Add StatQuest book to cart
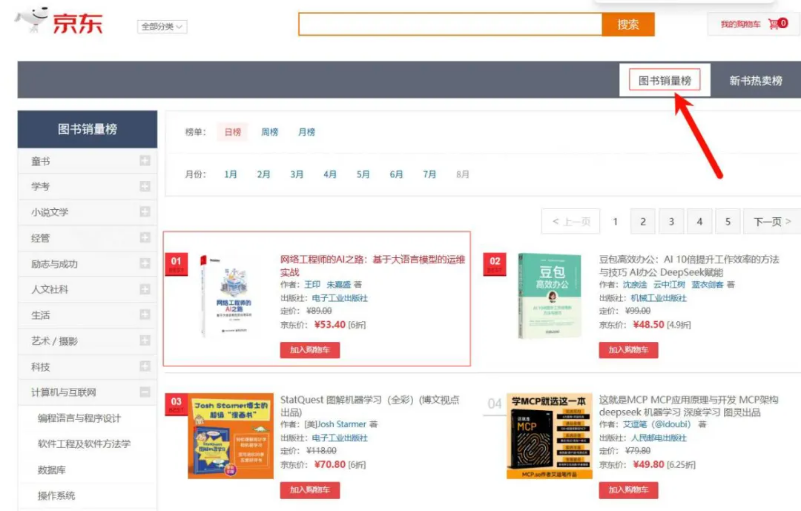This screenshot has height=511, width=801. [310, 490]
